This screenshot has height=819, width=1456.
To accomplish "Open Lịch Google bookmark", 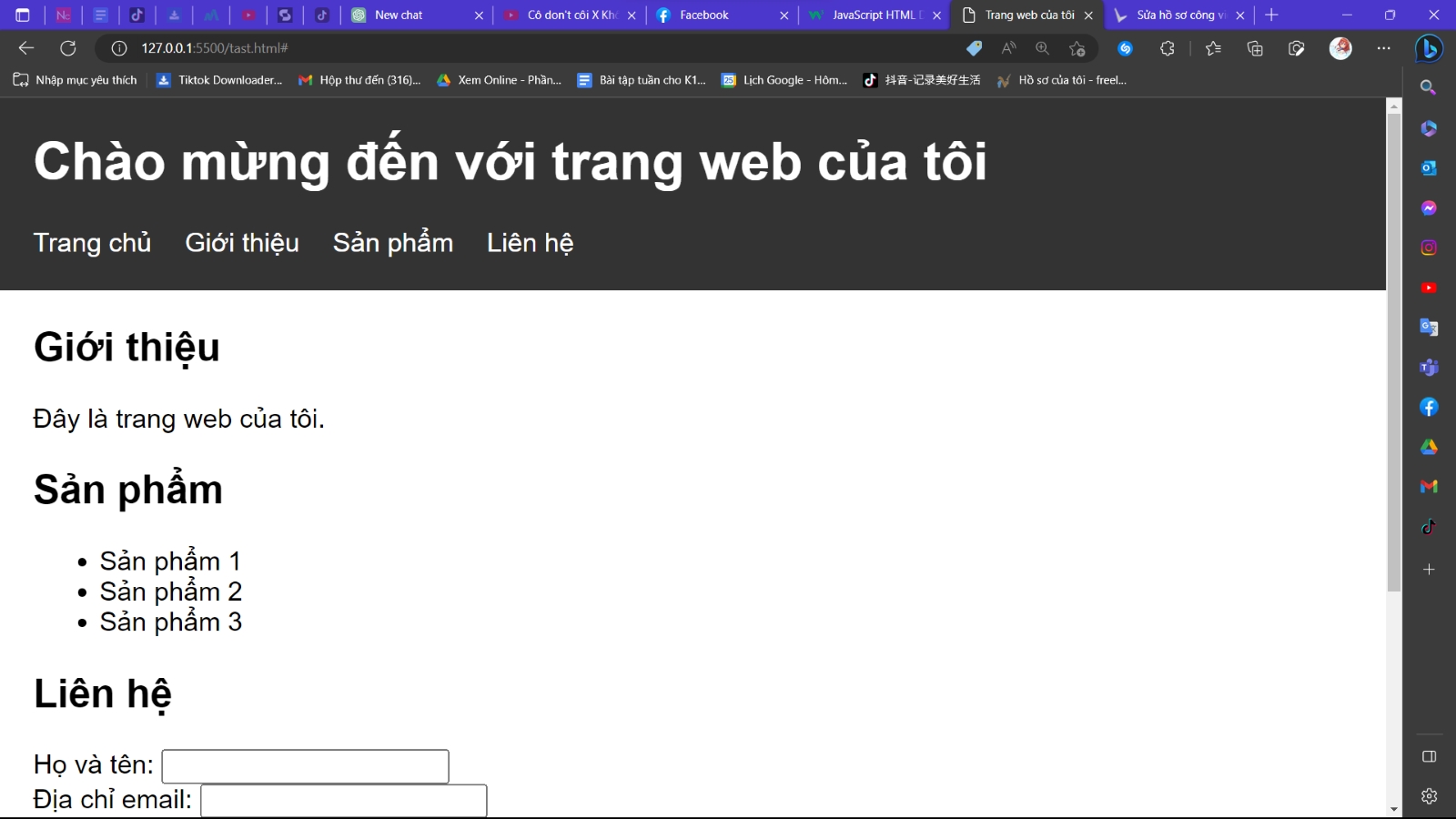I will (784, 80).
